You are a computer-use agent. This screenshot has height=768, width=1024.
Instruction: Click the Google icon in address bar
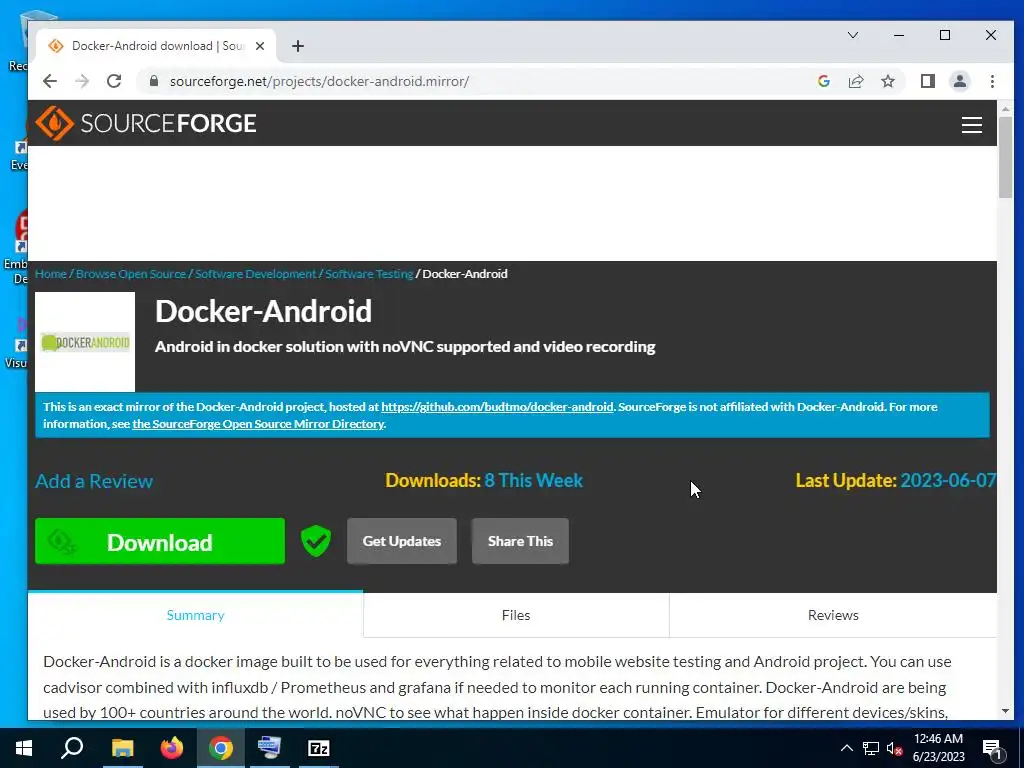tap(824, 81)
